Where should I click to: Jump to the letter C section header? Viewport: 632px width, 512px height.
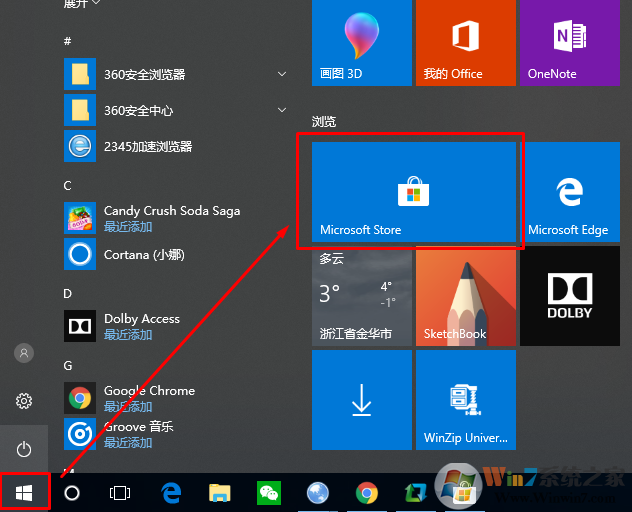click(68, 186)
